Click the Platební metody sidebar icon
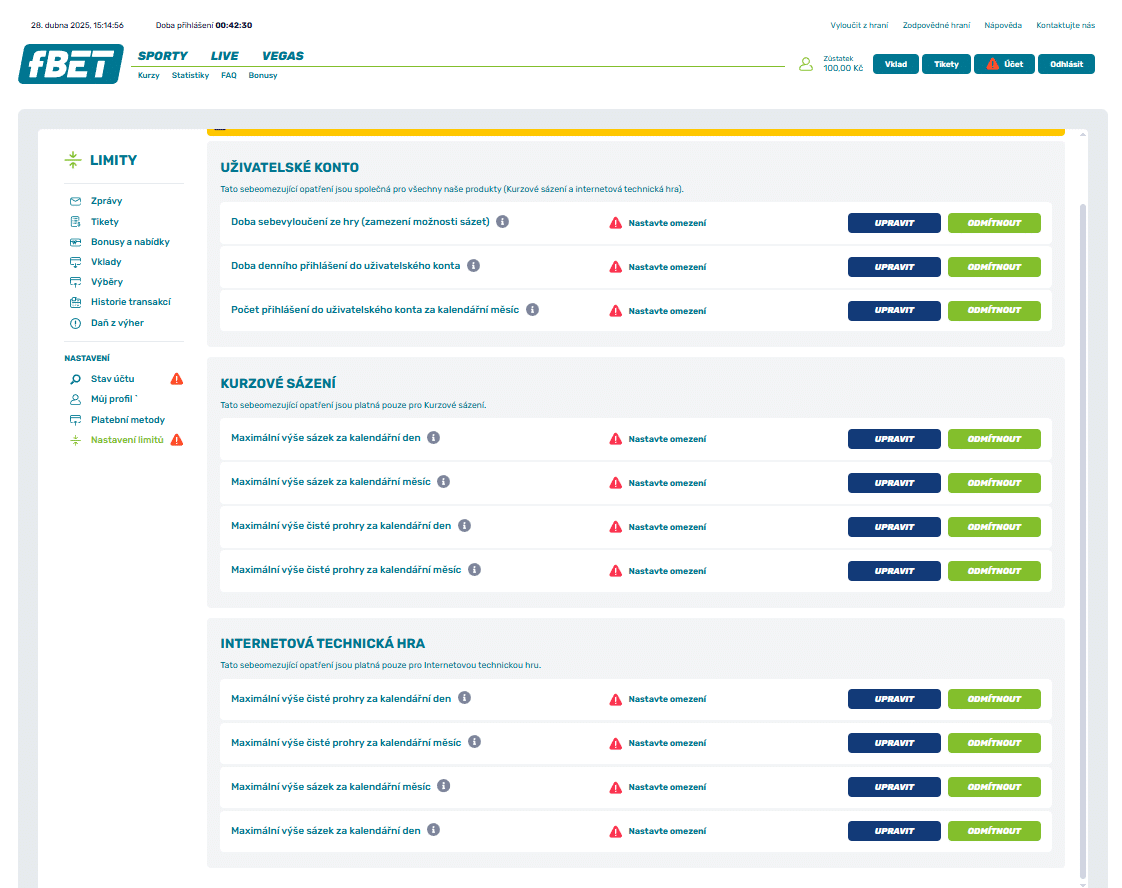The height and width of the screenshot is (888, 1122). point(75,420)
